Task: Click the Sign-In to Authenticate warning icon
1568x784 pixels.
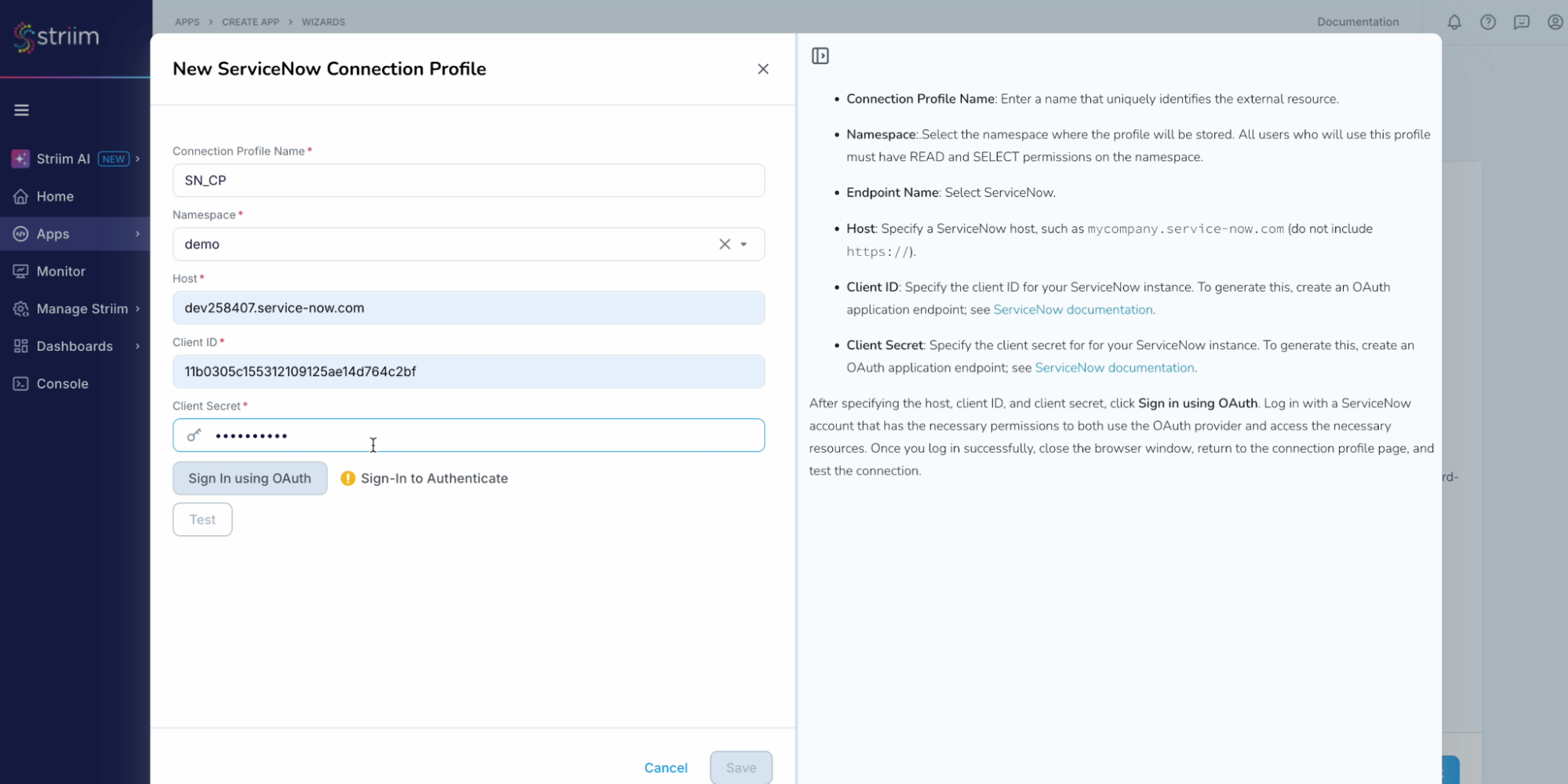Action: pos(348,479)
